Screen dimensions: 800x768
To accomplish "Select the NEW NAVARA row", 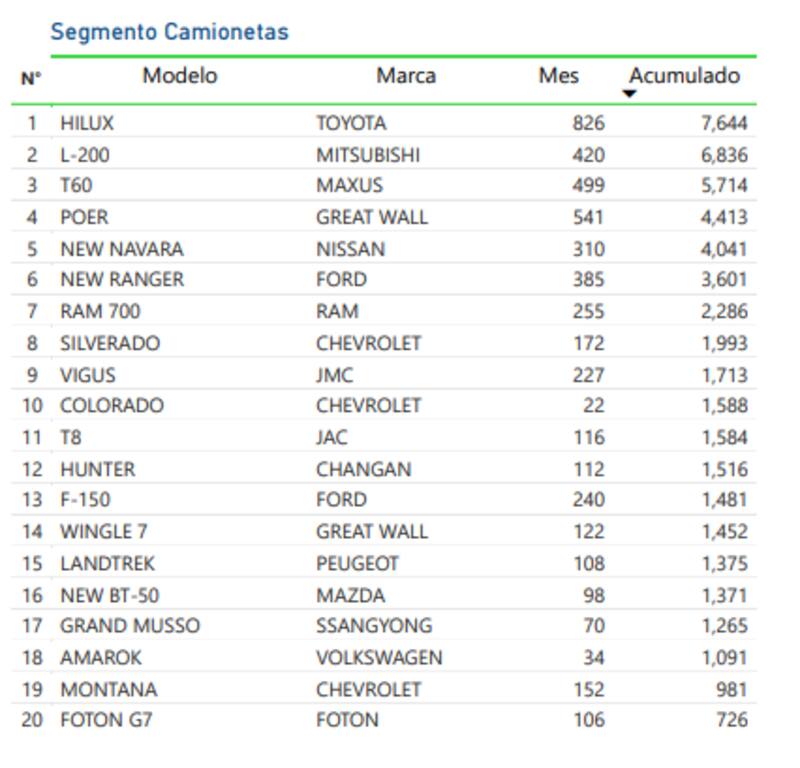I will (x=122, y=249).
